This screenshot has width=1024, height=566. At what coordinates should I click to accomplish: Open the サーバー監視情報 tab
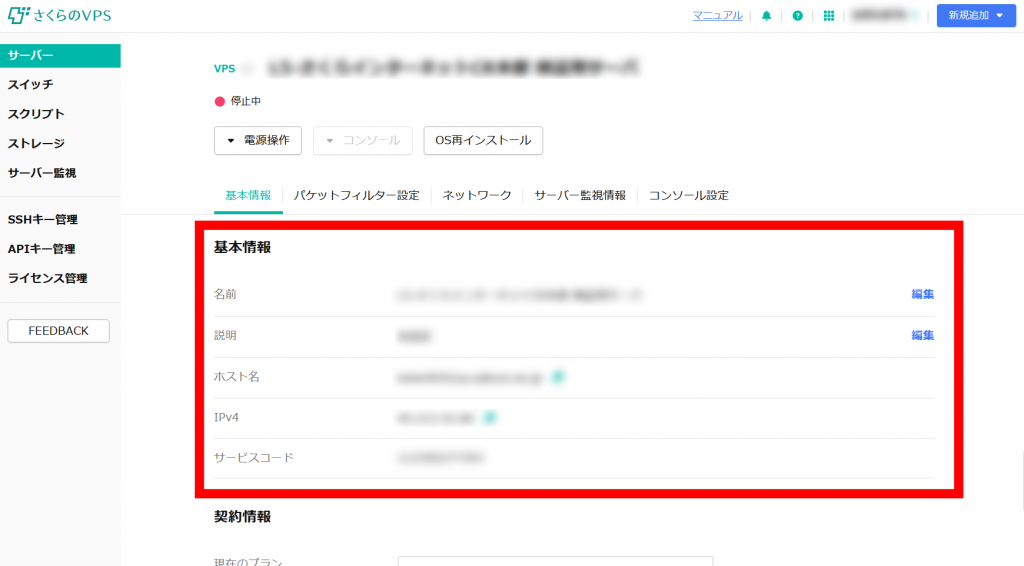tap(580, 195)
